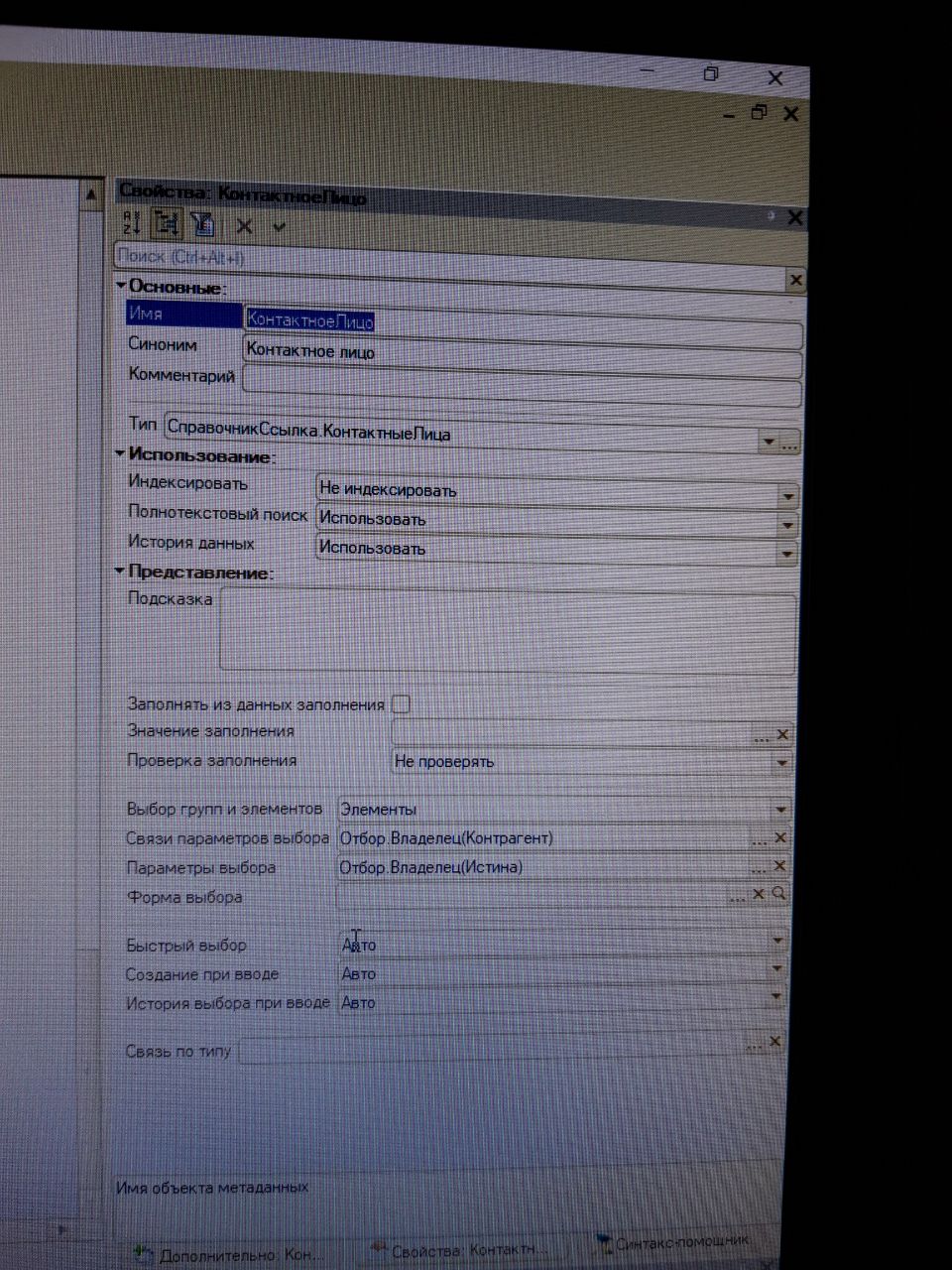952x1270 pixels.
Task: Click the left pane scroll-up arrow
Action: [90, 194]
